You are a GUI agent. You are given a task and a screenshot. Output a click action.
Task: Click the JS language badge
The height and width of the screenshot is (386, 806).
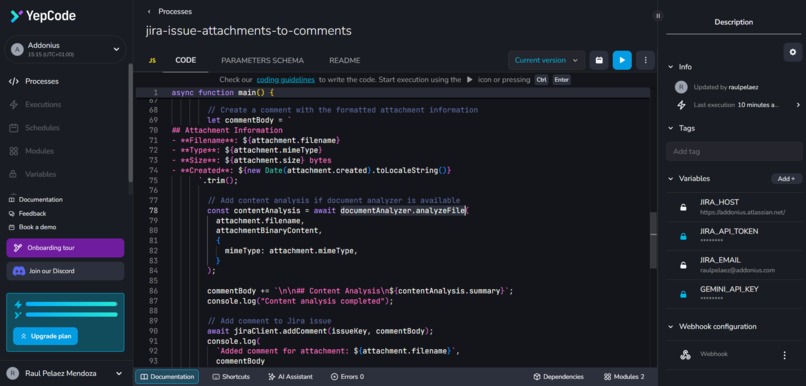[152, 61]
